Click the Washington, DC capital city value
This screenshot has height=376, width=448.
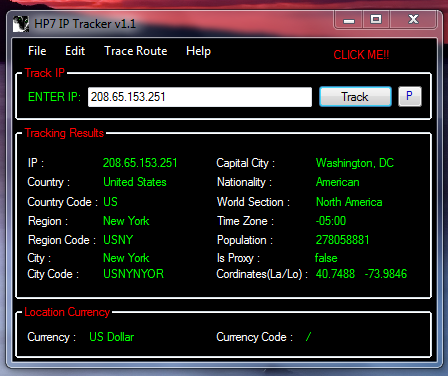355,163
